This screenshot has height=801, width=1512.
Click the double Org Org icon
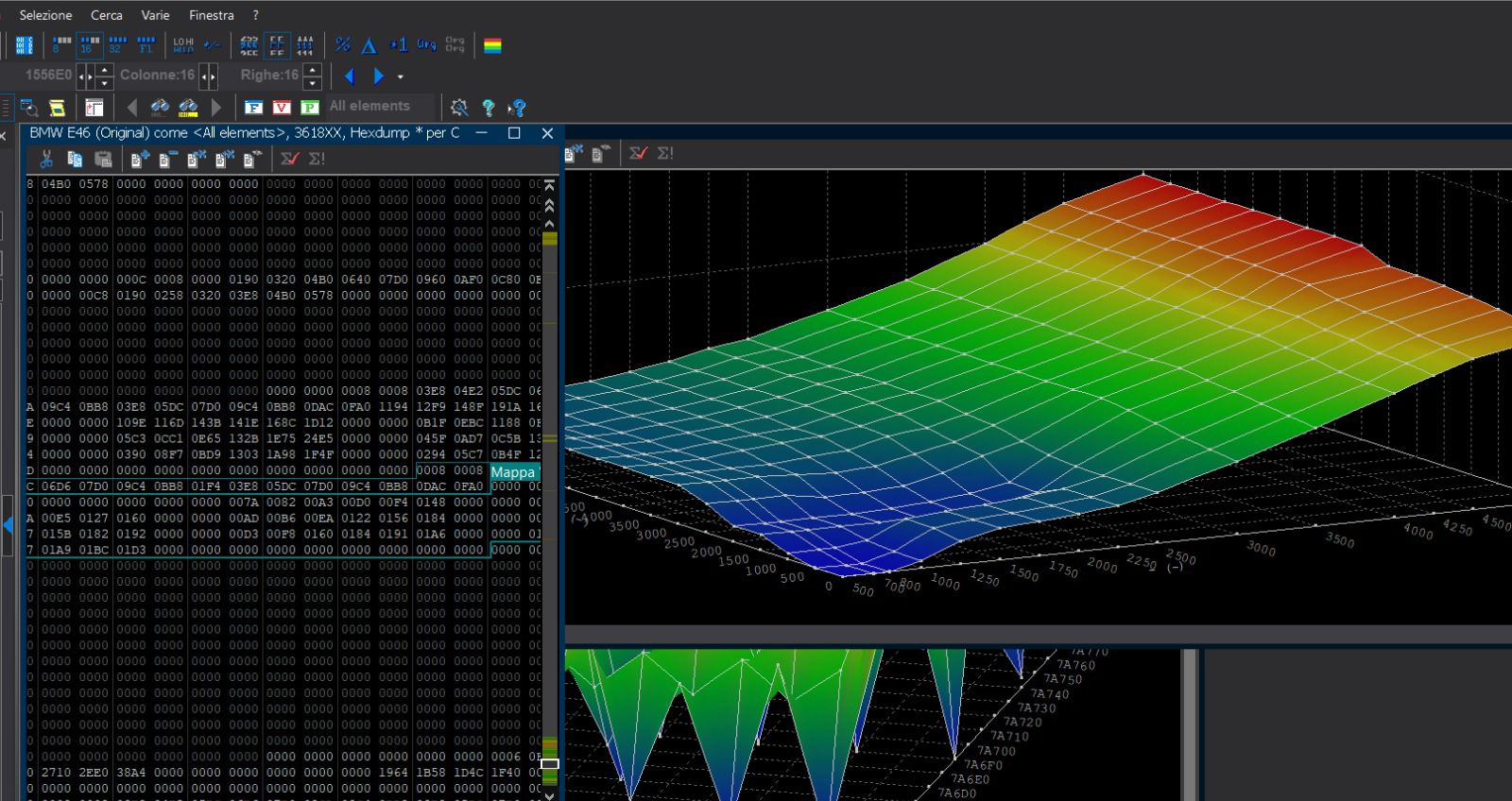click(455, 44)
